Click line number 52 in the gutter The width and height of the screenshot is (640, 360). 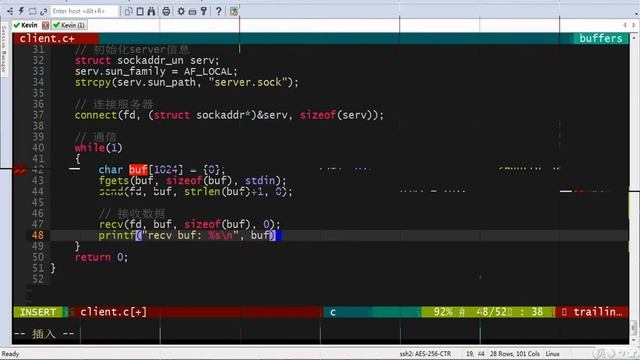(38, 279)
